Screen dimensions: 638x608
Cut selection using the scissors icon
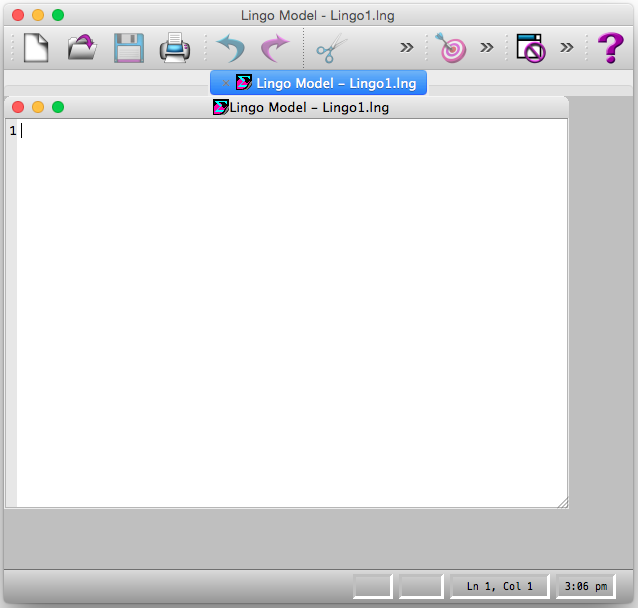[329, 47]
